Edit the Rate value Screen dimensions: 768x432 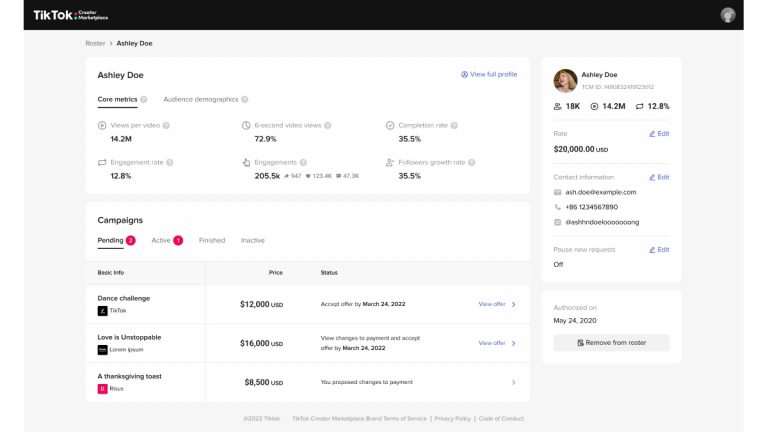659,134
